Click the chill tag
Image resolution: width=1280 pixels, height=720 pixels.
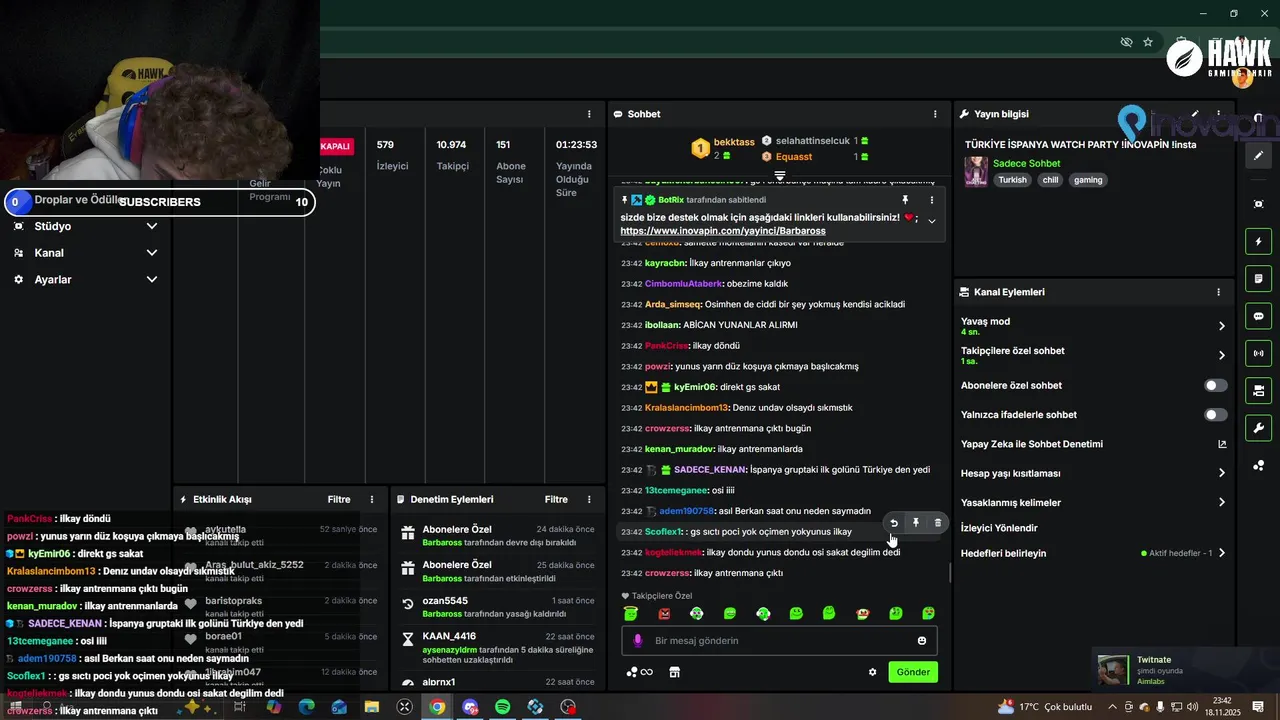point(1049,180)
